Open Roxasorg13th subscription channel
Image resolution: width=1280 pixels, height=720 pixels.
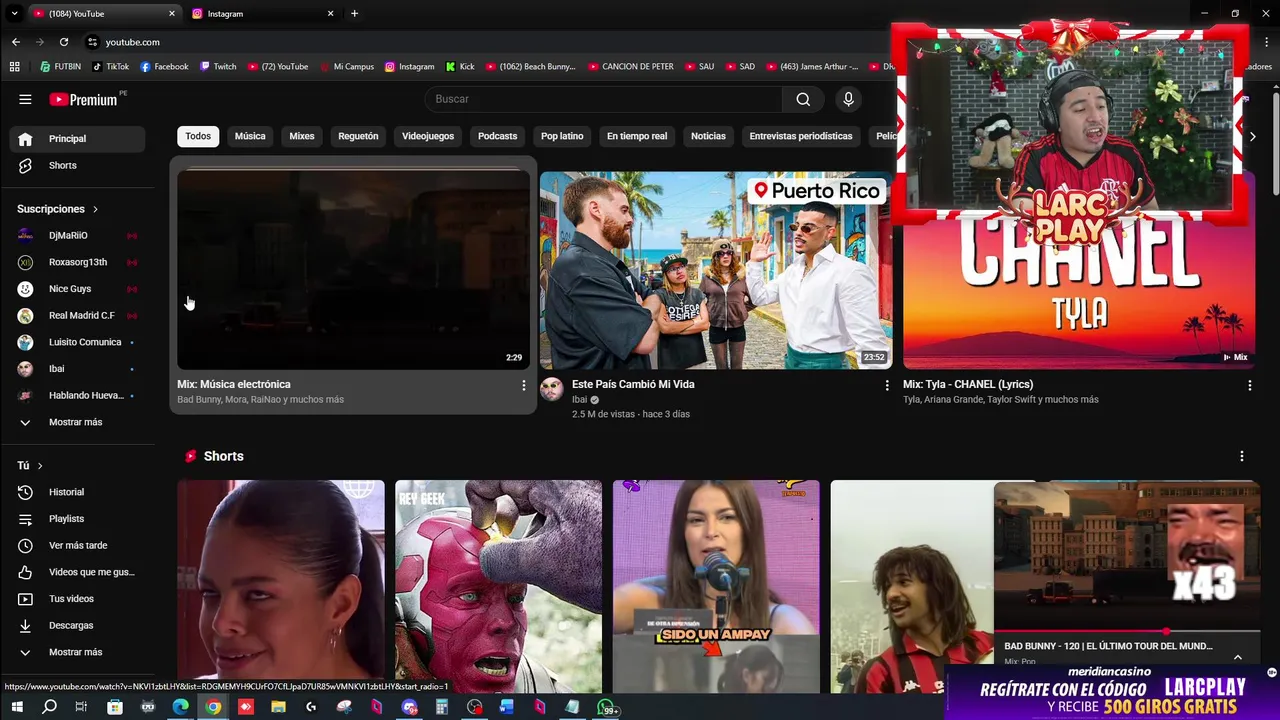tap(77, 262)
